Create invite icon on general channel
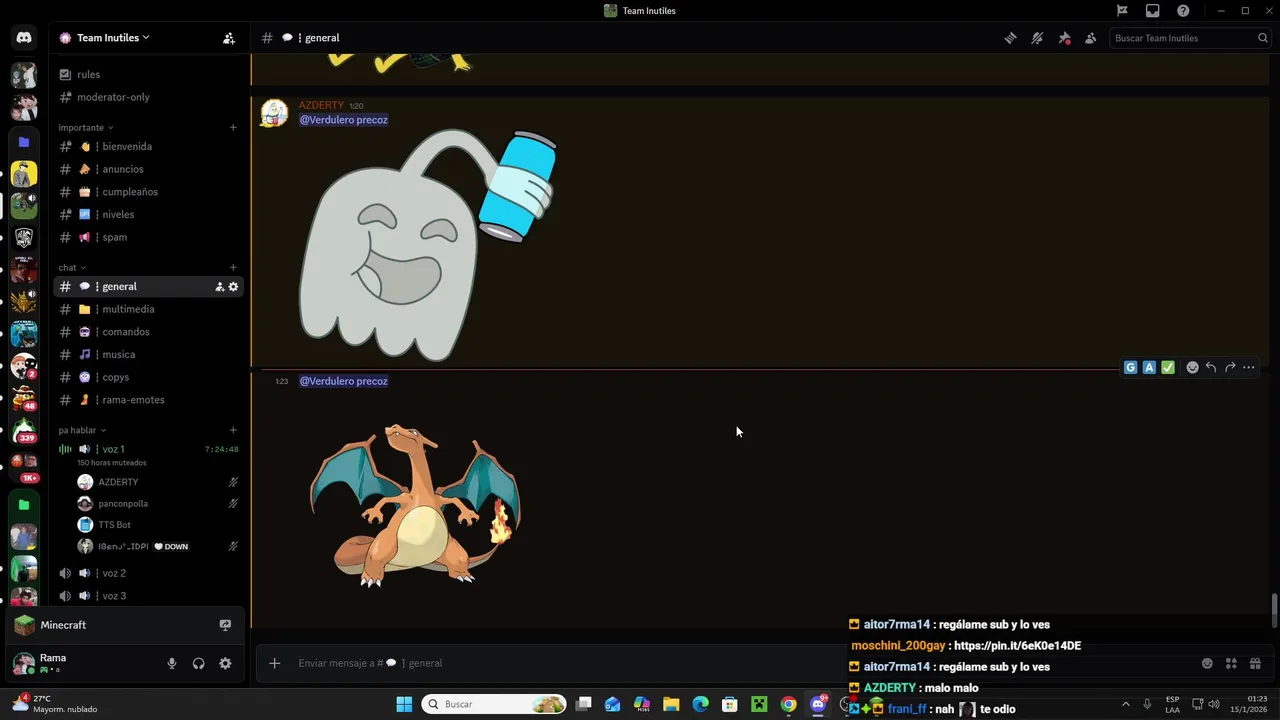Image resolution: width=1280 pixels, height=720 pixels. [x=219, y=287]
